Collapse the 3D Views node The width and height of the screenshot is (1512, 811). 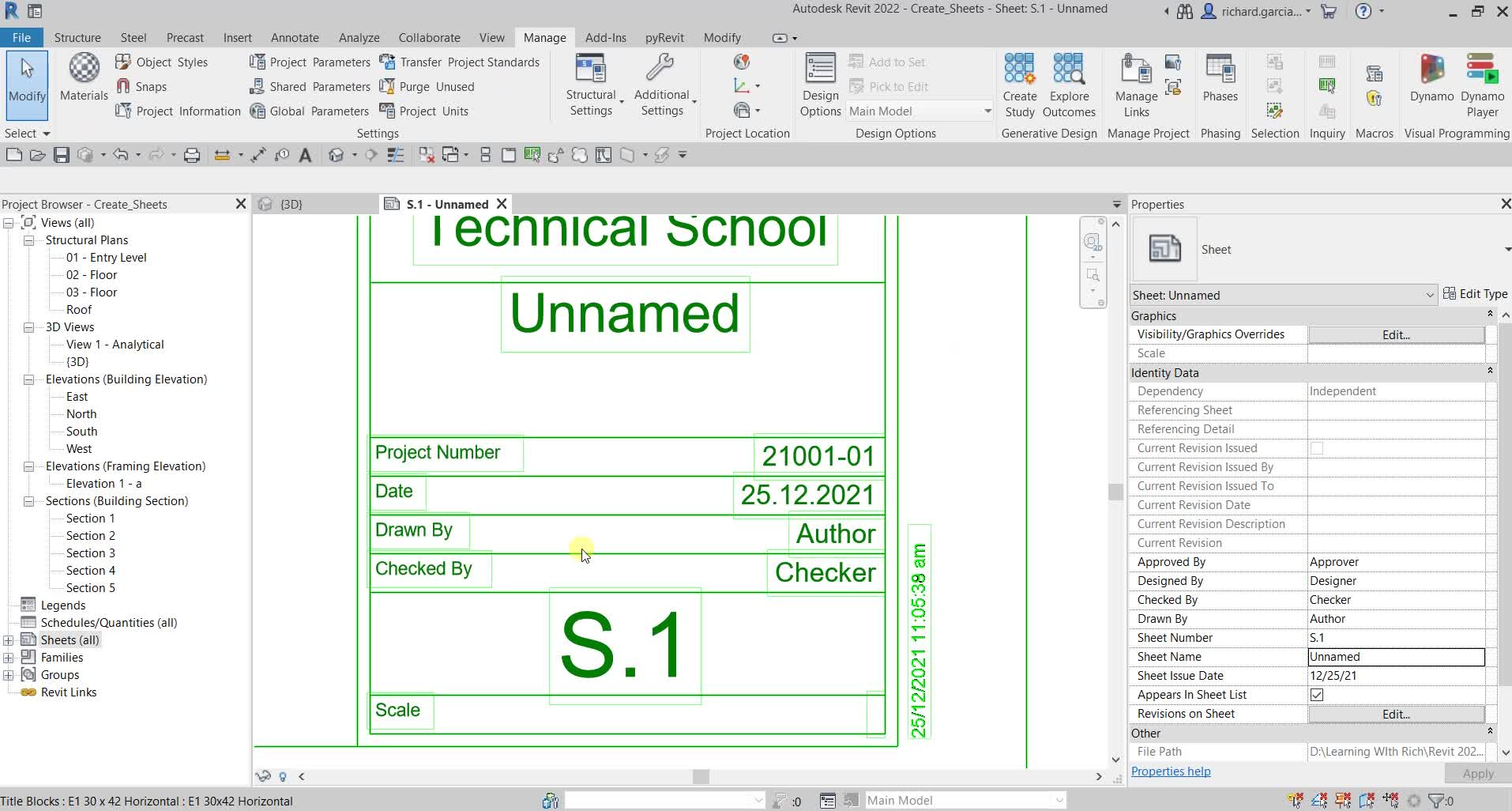click(x=28, y=327)
